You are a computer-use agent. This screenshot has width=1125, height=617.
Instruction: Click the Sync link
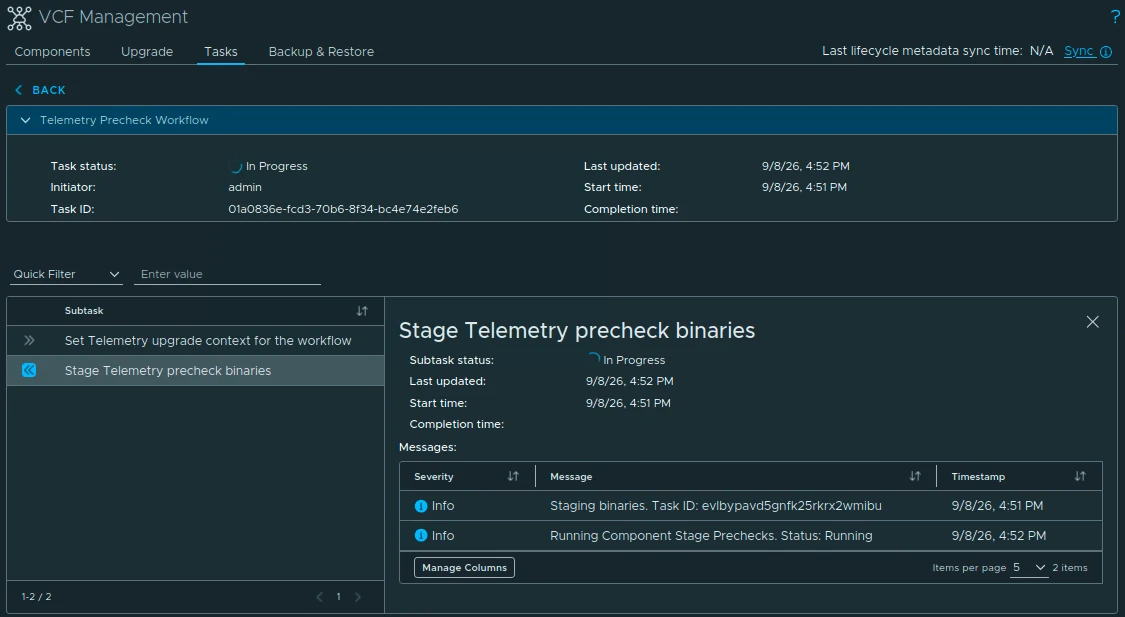(1078, 51)
